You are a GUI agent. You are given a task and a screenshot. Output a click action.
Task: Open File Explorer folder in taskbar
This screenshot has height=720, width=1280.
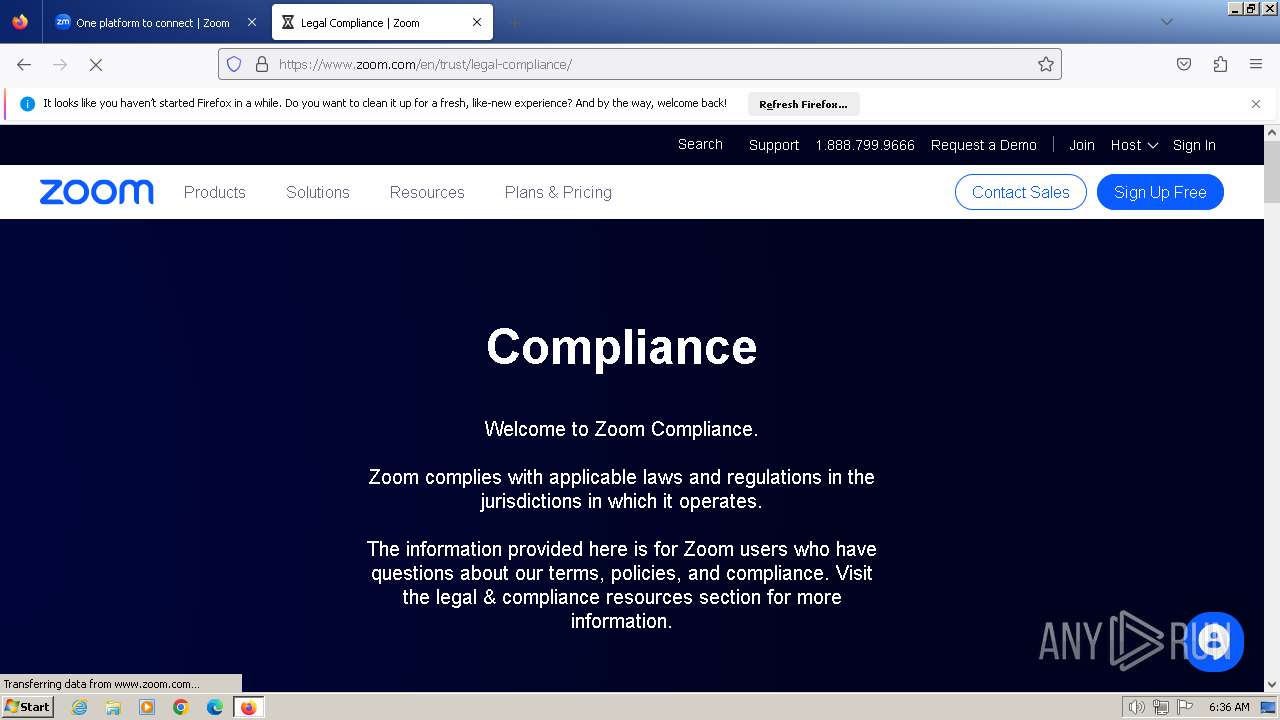point(113,707)
